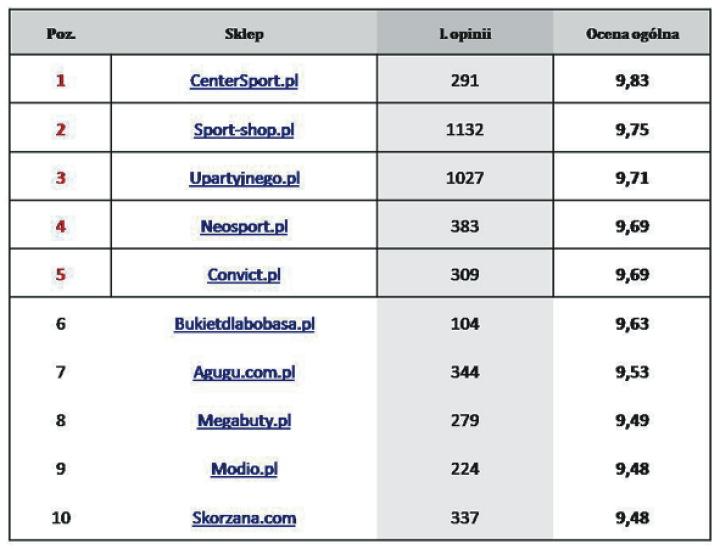The width and height of the screenshot is (720, 549).
Task: Open the CenterSport.pl shop link
Action: [244, 81]
